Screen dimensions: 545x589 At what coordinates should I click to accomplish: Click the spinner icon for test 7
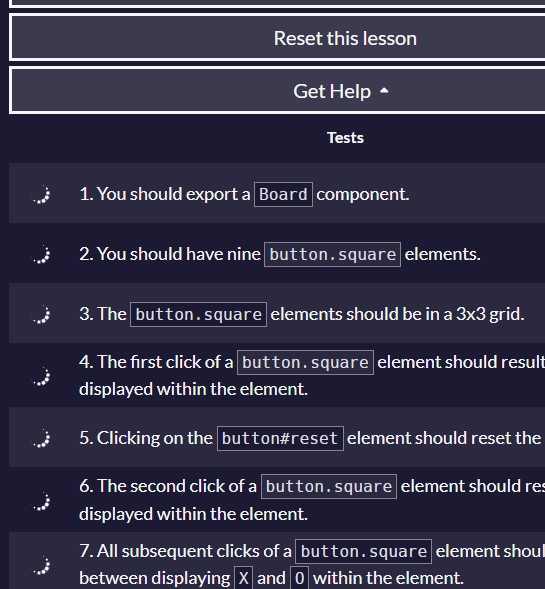tap(42, 566)
